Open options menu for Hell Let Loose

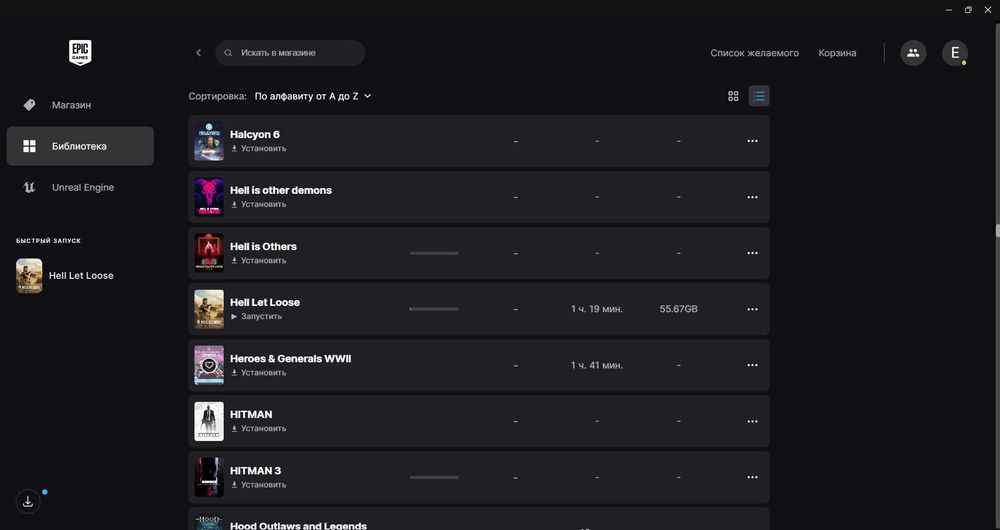coord(752,309)
